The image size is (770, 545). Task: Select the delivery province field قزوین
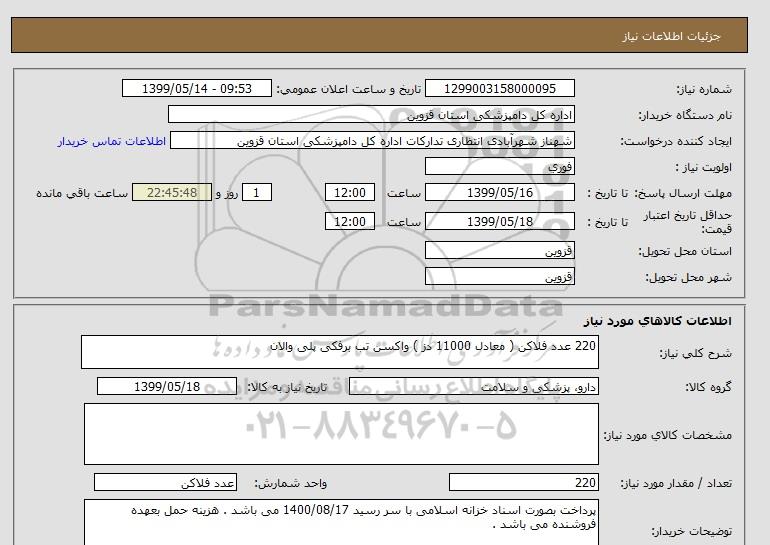(x=499, y=250)
